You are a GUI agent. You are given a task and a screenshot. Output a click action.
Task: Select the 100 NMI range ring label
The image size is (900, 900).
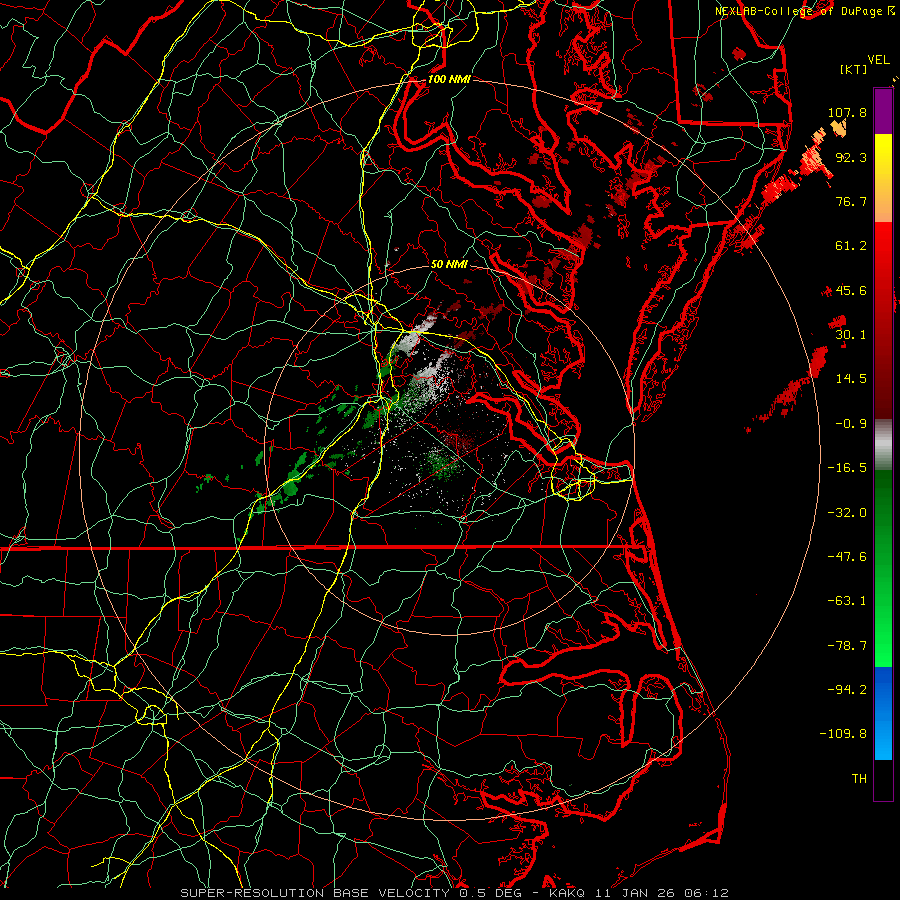(x=449, y=79)
